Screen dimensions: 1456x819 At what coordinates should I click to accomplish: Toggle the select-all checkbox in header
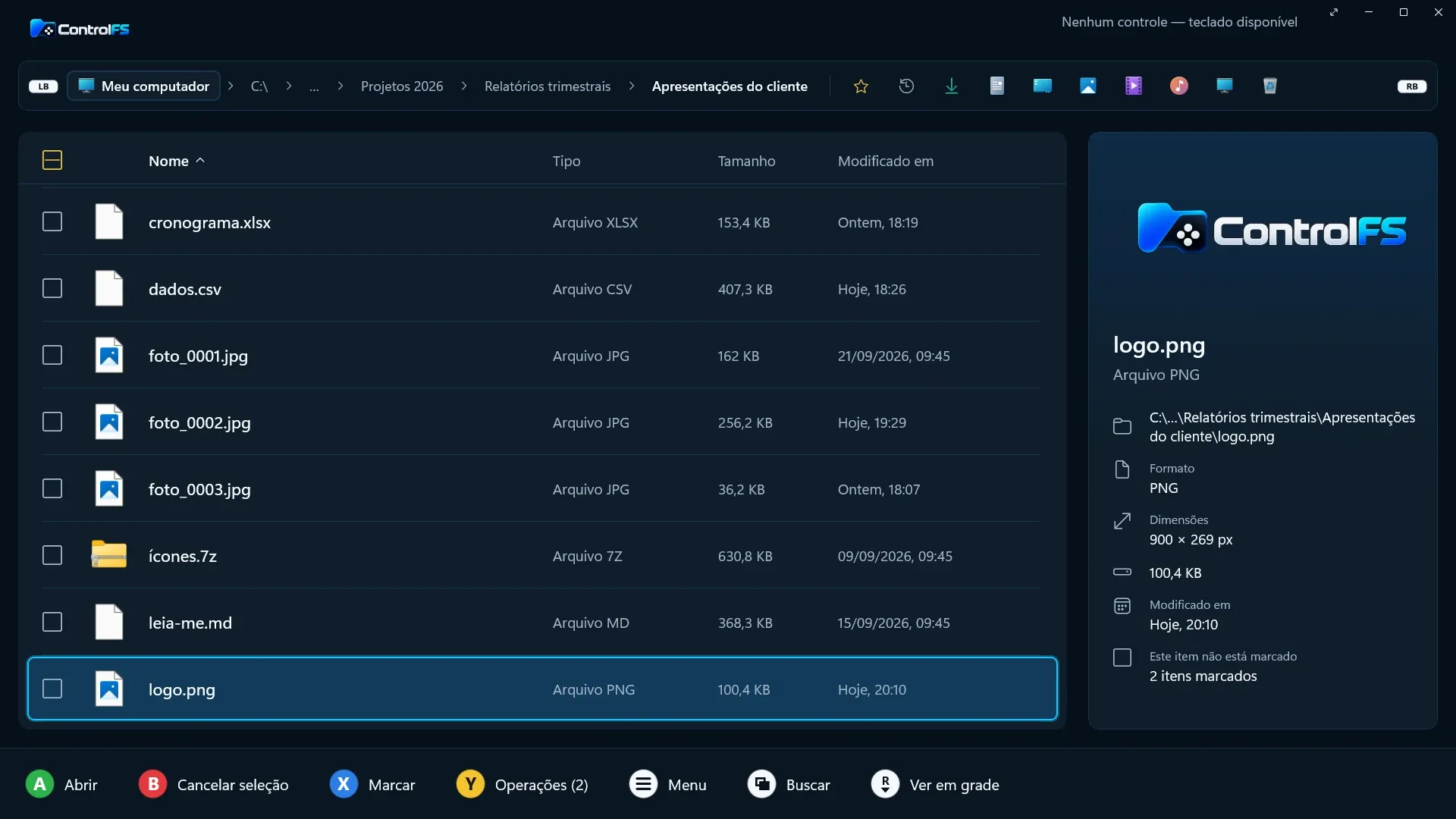52,160
